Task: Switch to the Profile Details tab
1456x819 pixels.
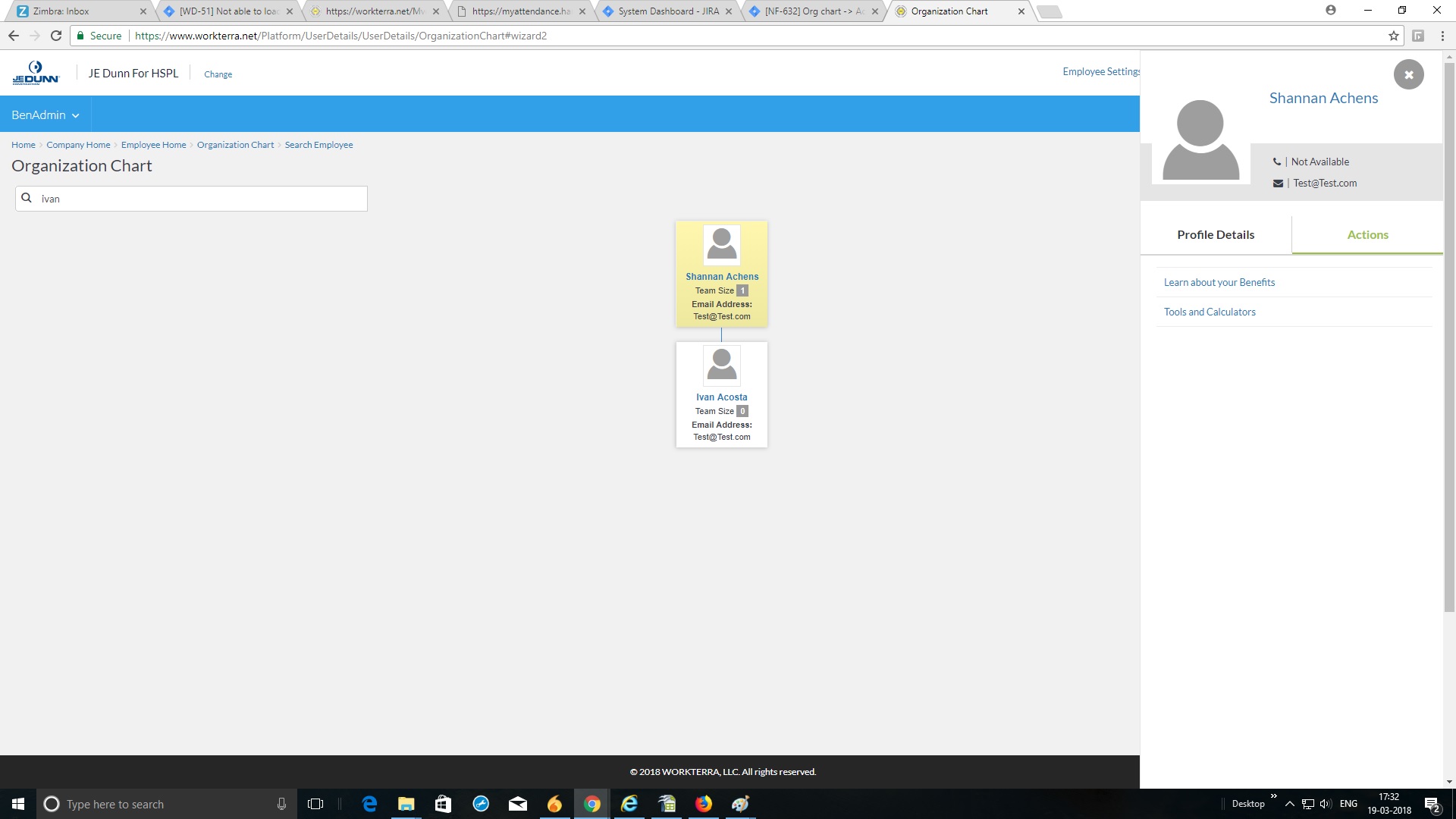Action: click(x=1215, y=234)
